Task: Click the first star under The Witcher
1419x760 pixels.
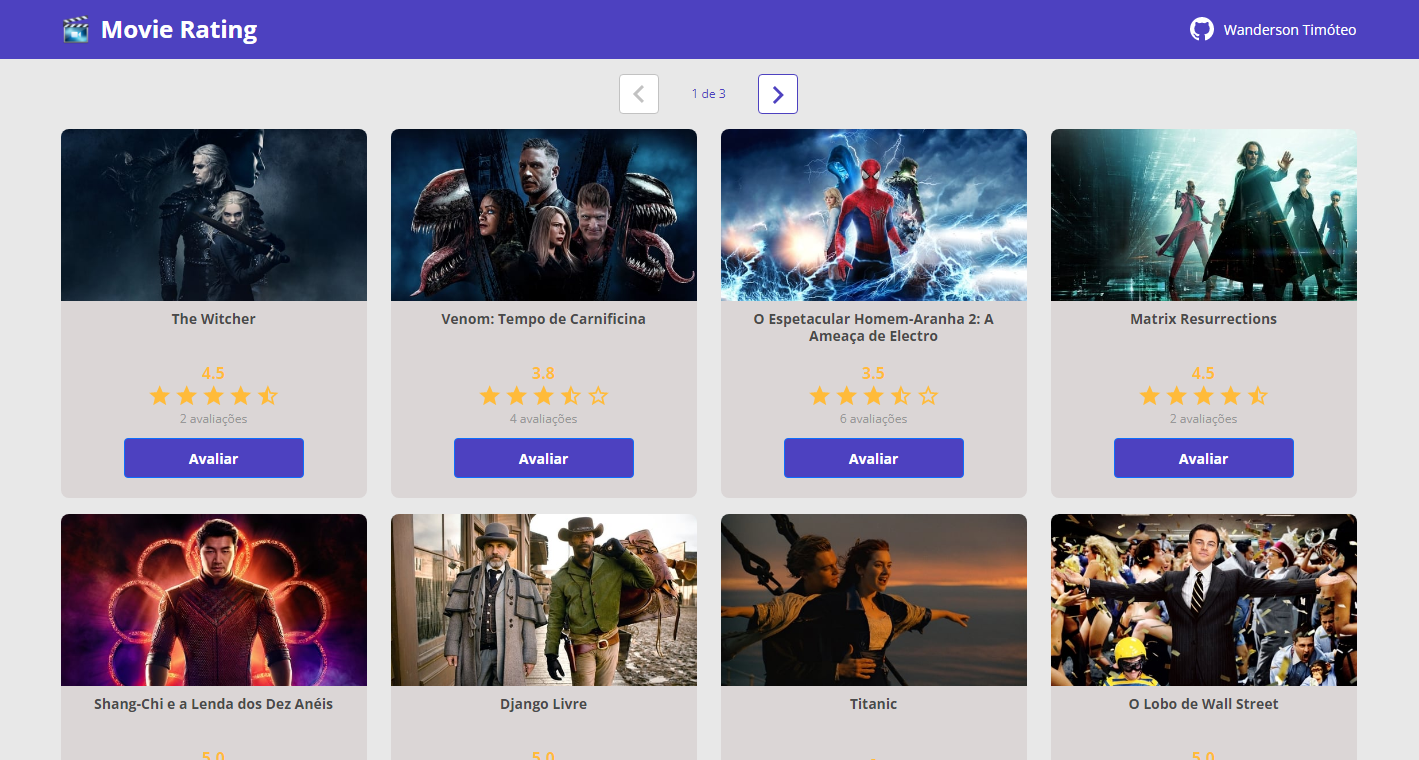Action: coord(160,396)
